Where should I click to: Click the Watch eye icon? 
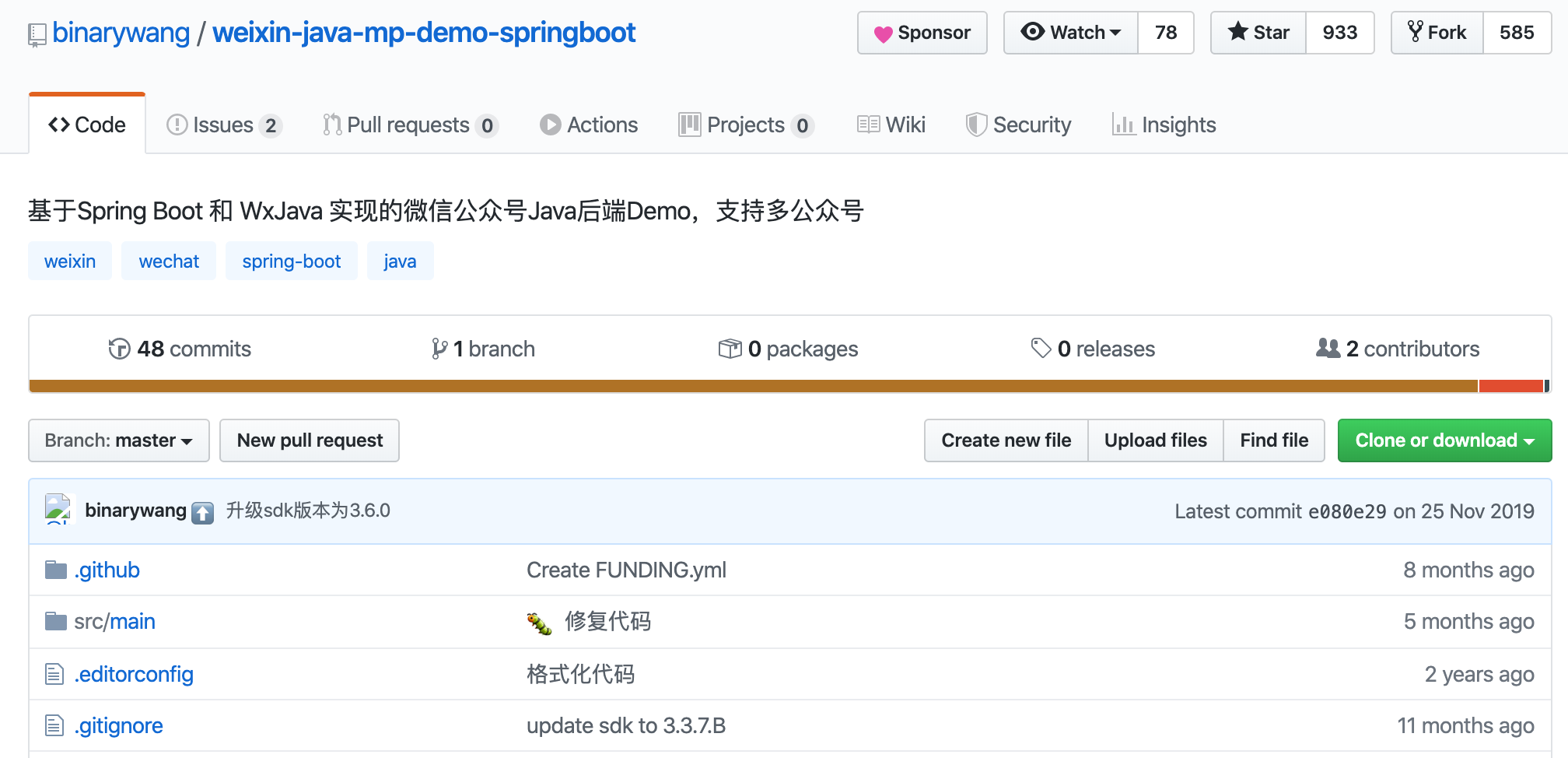[x=1032, y=32]
